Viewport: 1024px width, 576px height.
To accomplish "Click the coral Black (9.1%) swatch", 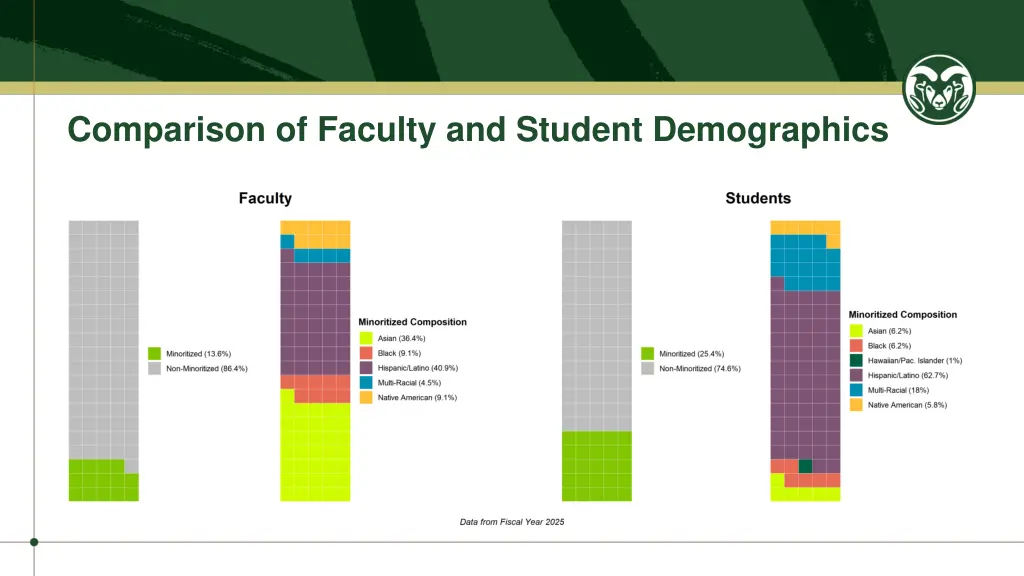I will tap(366, 353).
